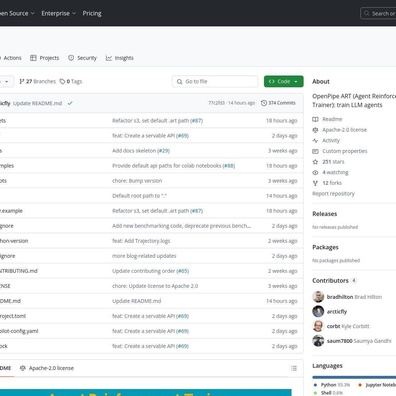Open commit 'Add new benchmarking code'
Screen dimensions: 396x396
click(x=181, y=226)
